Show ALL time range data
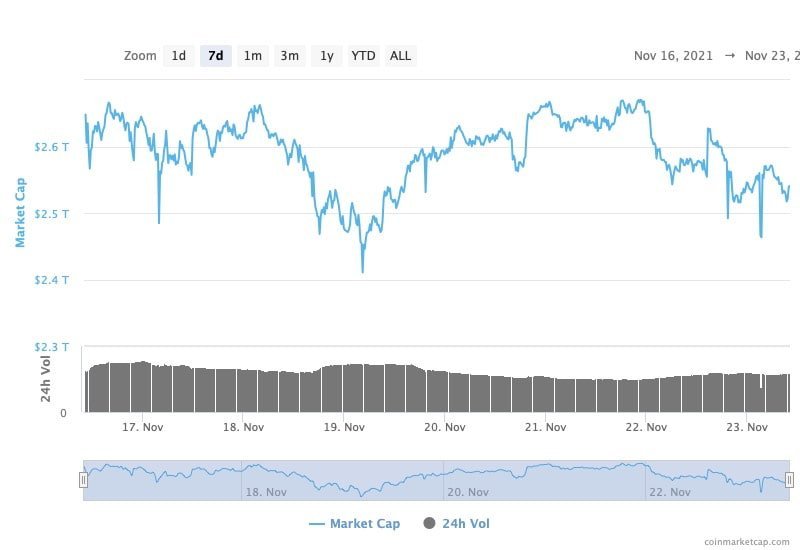This screenshot has height=550, width=800. (x=400, y=56)
